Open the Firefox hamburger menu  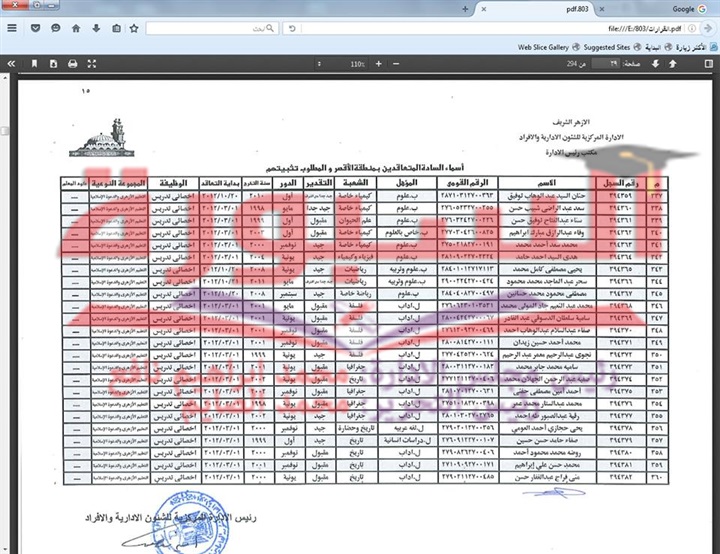click(13, 28)
